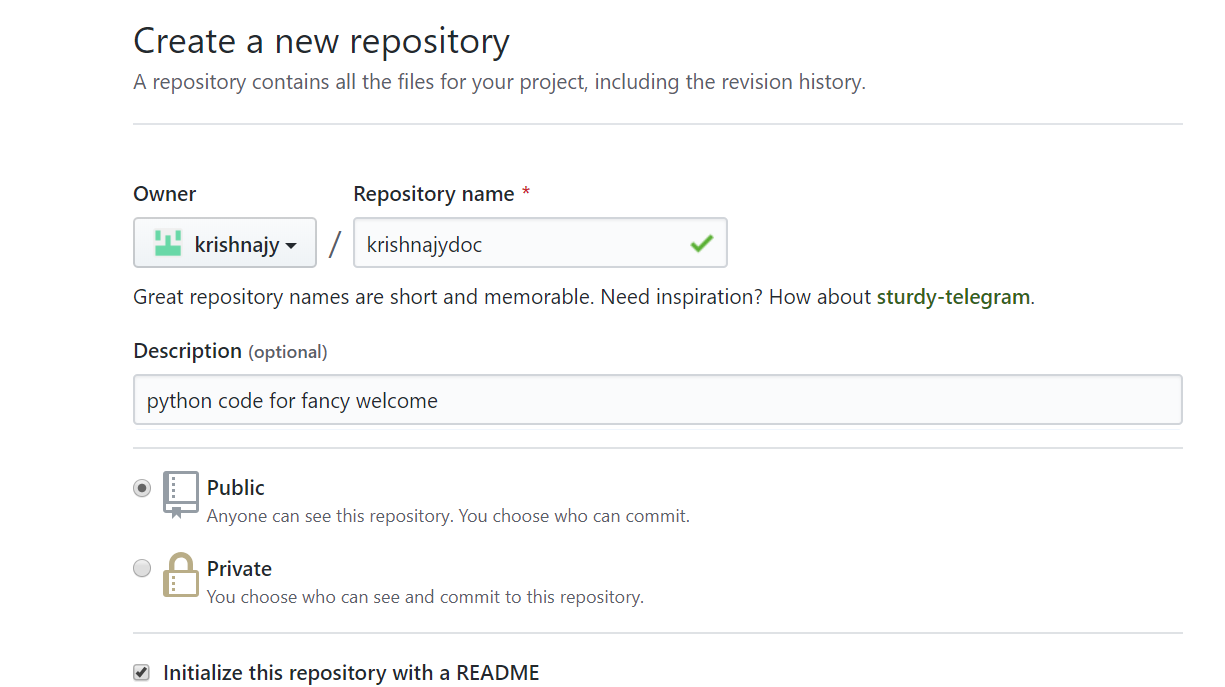Screen dimensions: 1225x687
Task: Click the red required asterisk beside Repository name
Action: click(526, 194)
